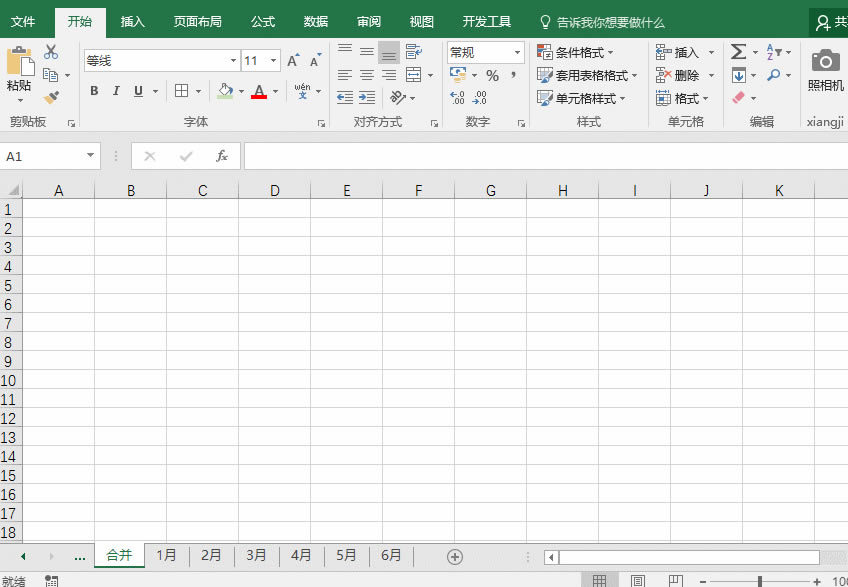848x587 pixels.
Task: Click the Wrap Text icon
Action: pos(414,52)
